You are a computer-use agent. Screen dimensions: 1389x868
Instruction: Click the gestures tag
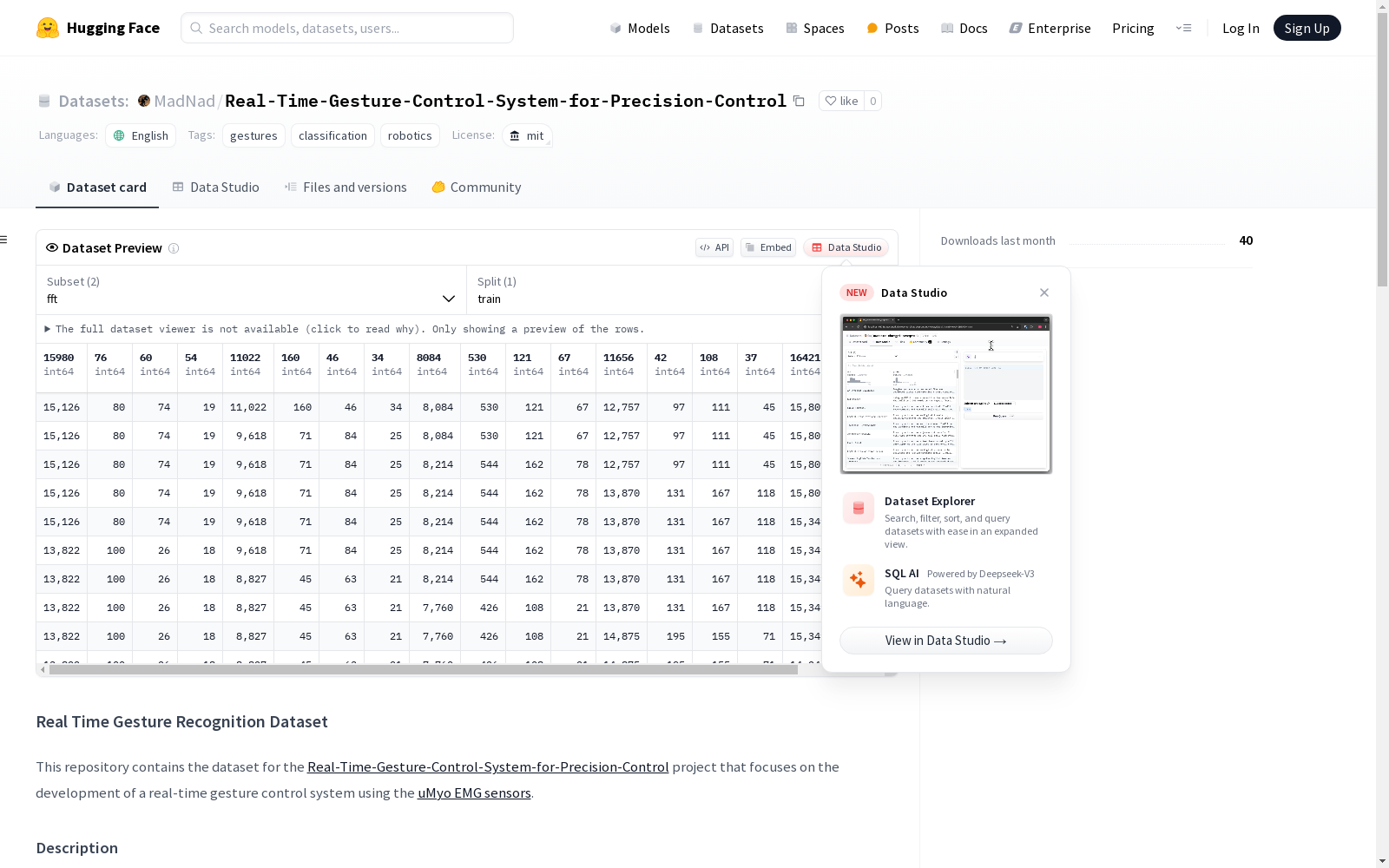click(253, 135)
